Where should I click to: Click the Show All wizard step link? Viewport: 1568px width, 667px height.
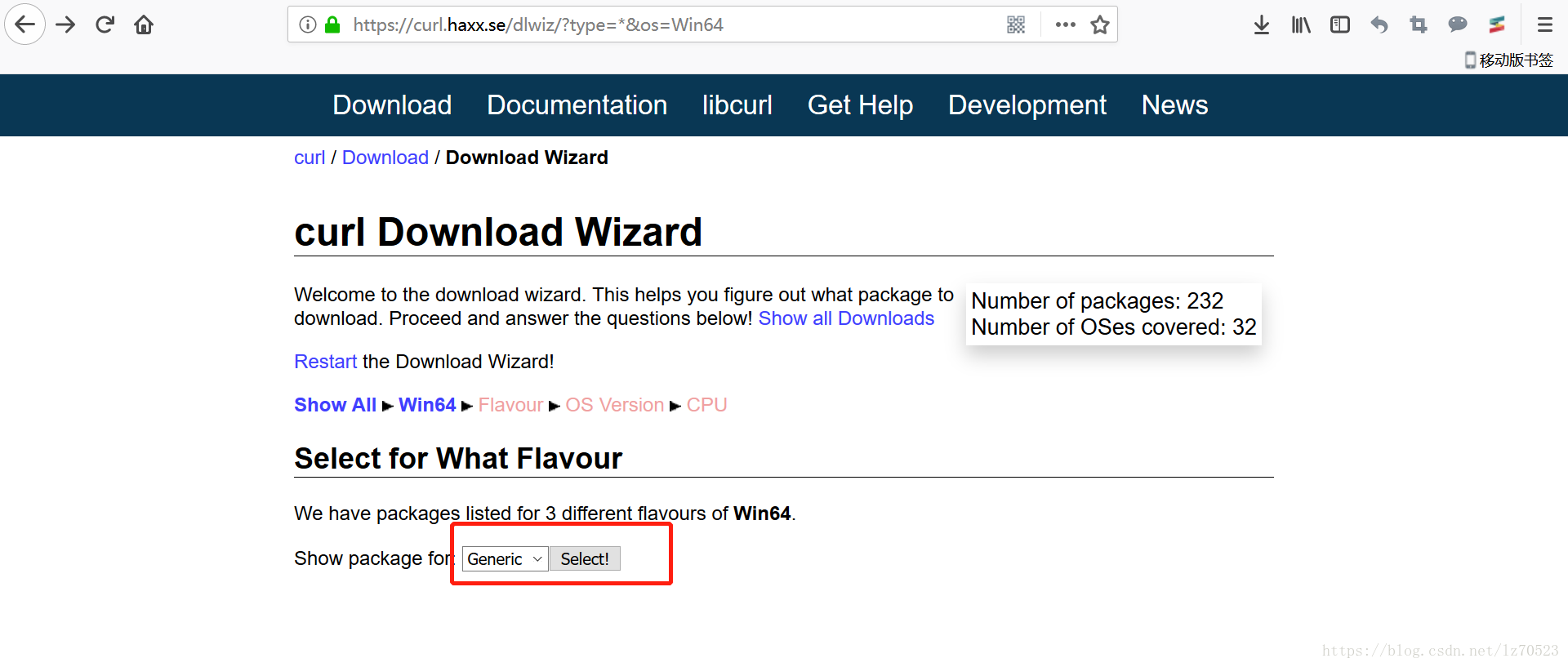335,405
